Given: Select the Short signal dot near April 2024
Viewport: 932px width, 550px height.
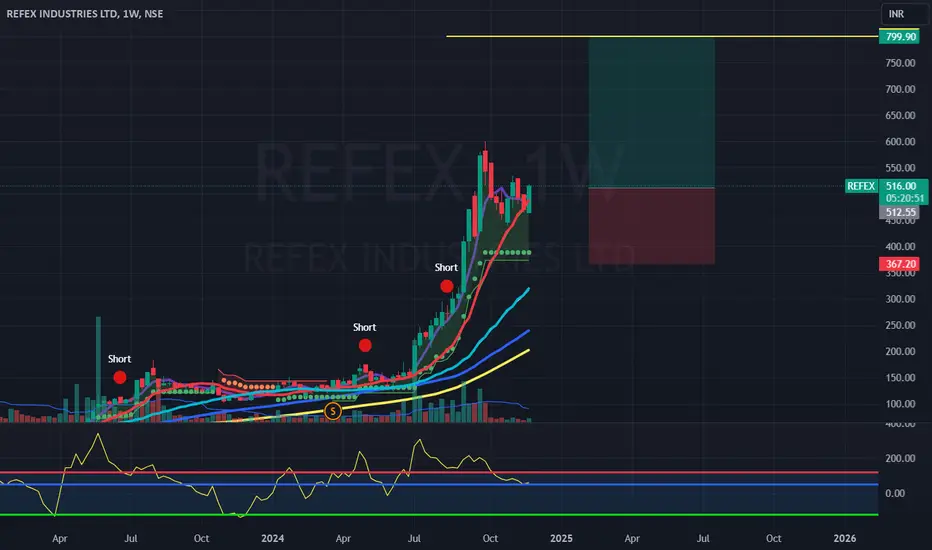Looking at the screenshot, I should click(365, 345).
